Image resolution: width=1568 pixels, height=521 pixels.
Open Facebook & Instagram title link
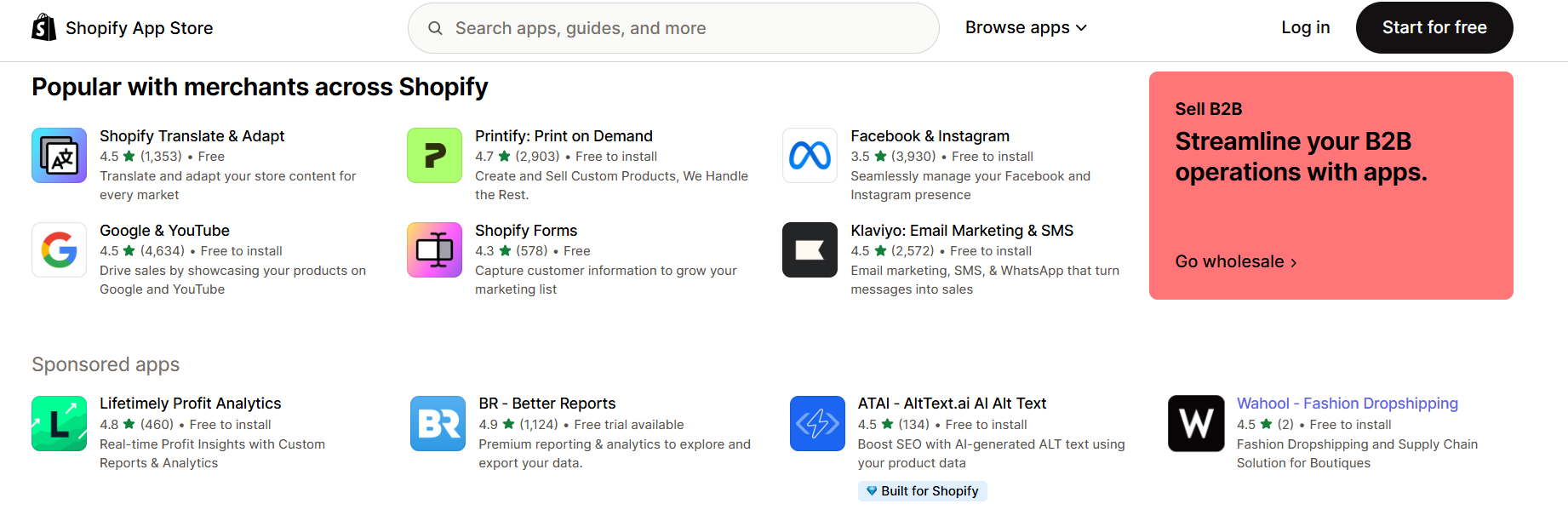[930, 136]
